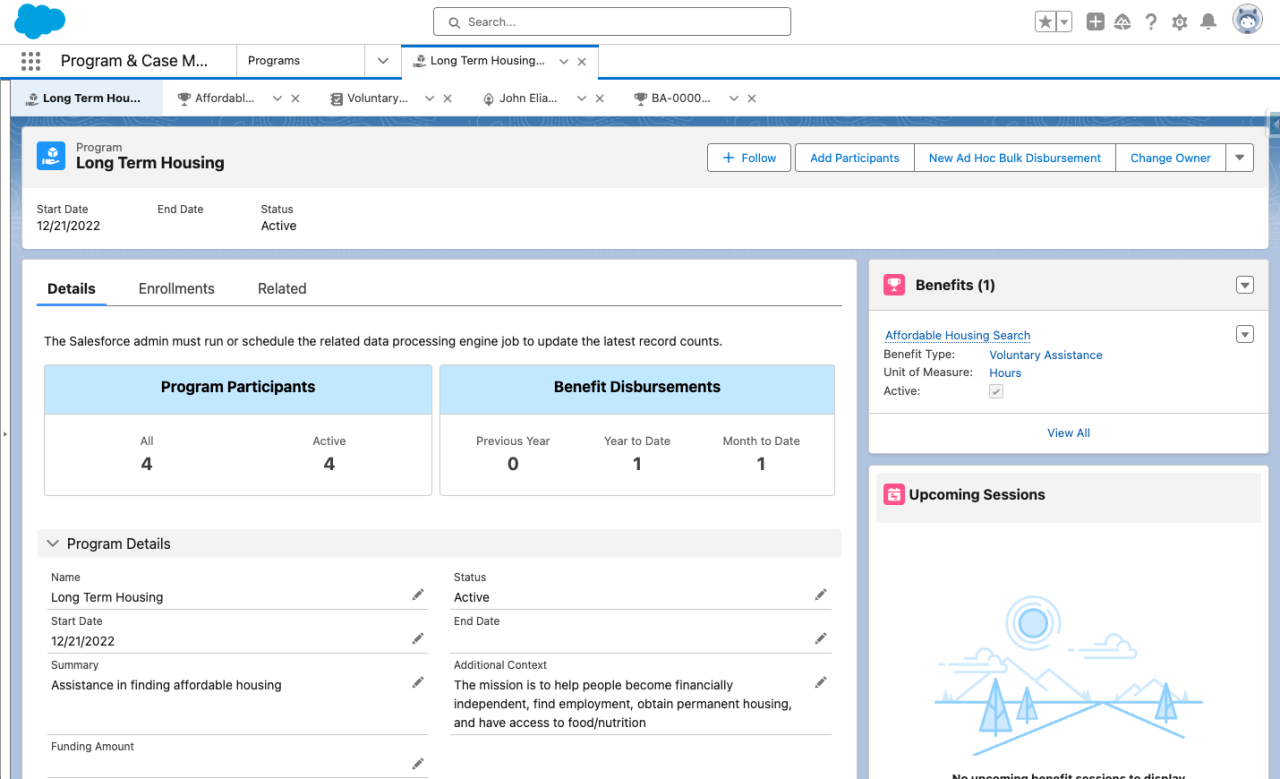Click the Change Owner button
Viewport: 1280px width, 779px height.
(1170, 158)
